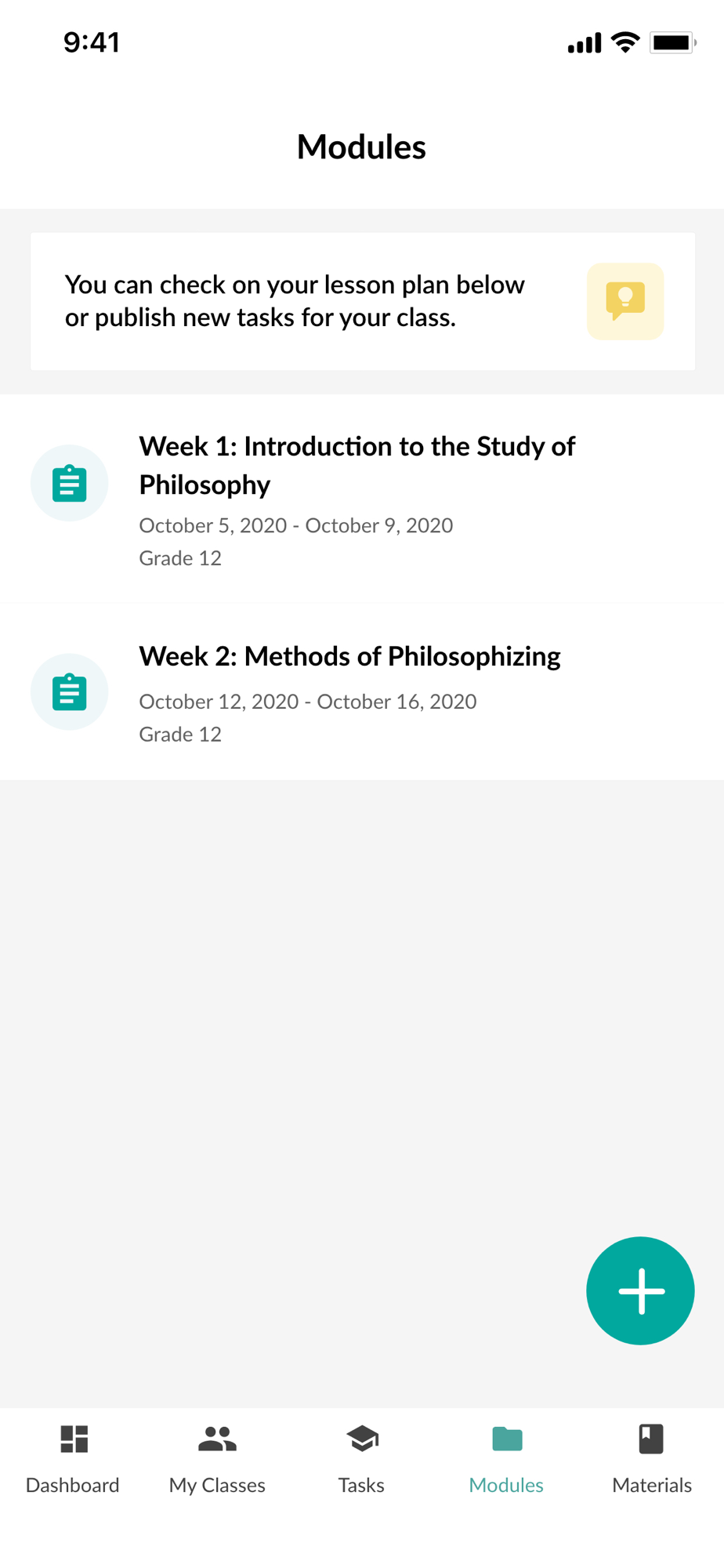This screenshot has height=1568, width=724.
Task: Tap the battery indicator in status bar
Action: pos(672,42)
